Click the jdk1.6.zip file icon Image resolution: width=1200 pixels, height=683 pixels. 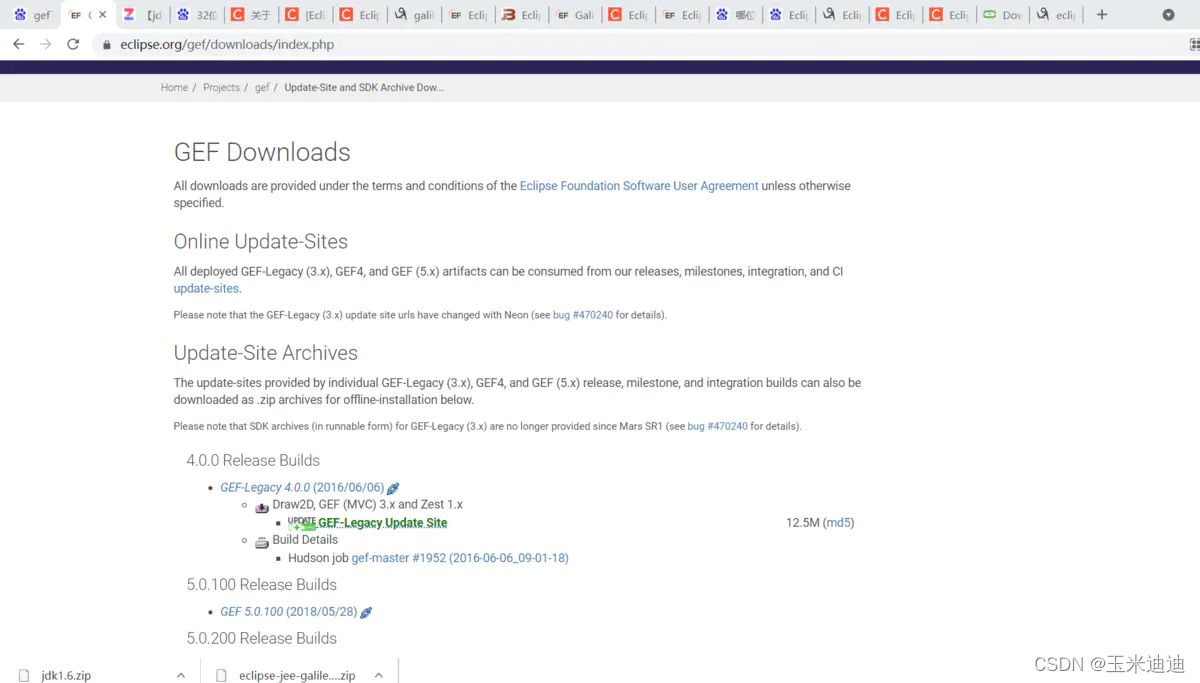coord(23,675)
